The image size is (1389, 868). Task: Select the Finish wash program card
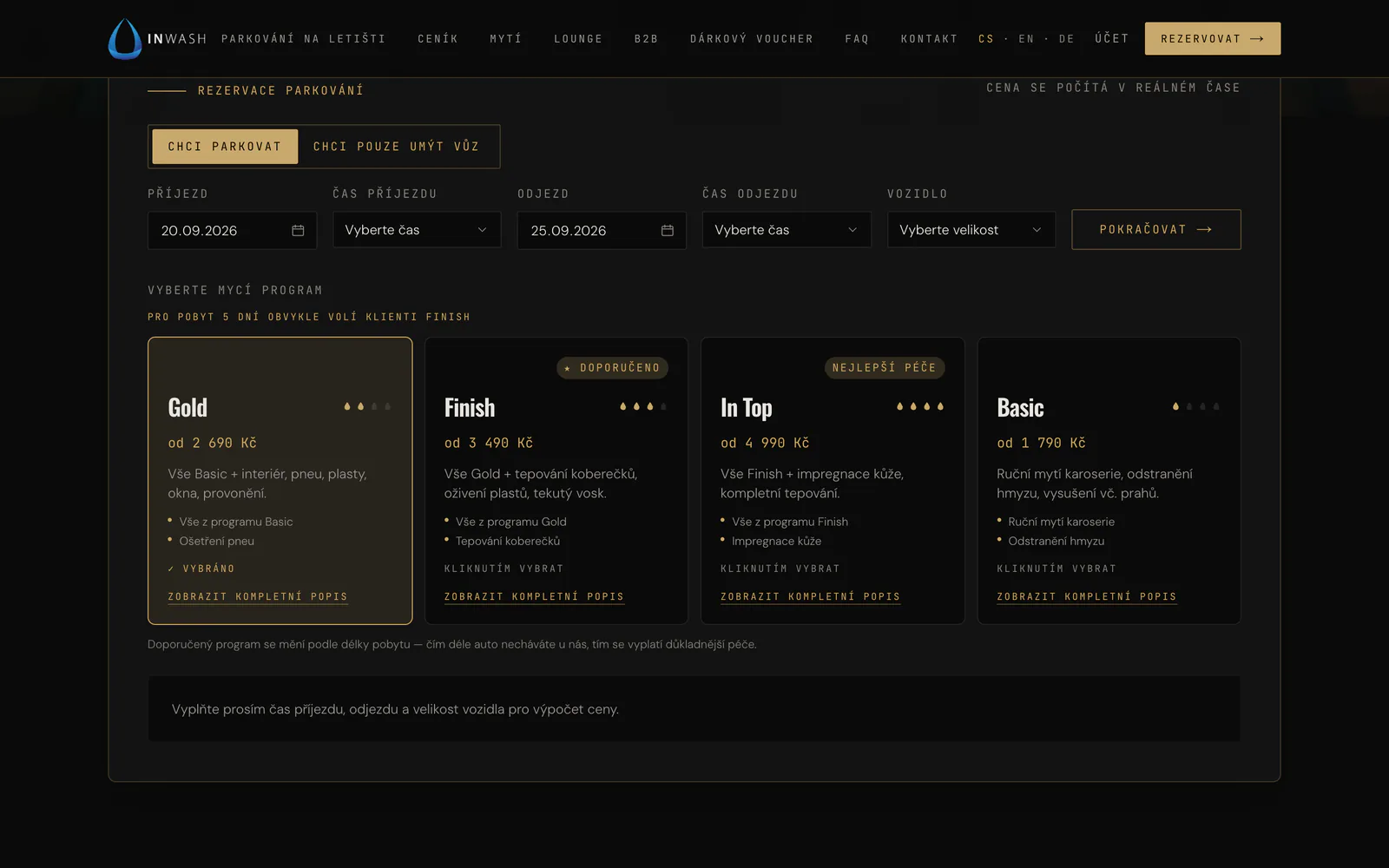[556, 481]
